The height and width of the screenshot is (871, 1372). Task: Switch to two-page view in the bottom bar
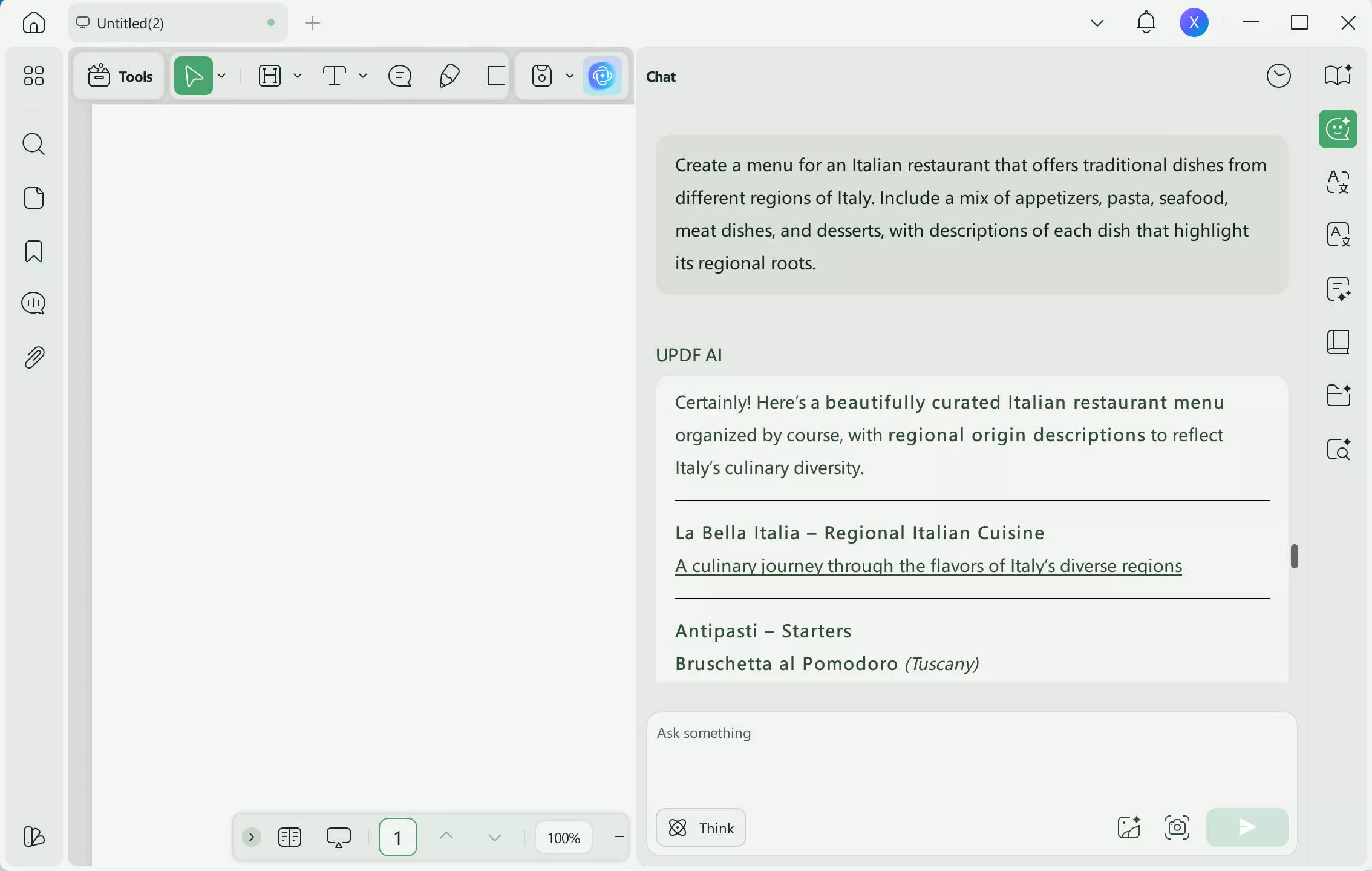coord(290,837)
